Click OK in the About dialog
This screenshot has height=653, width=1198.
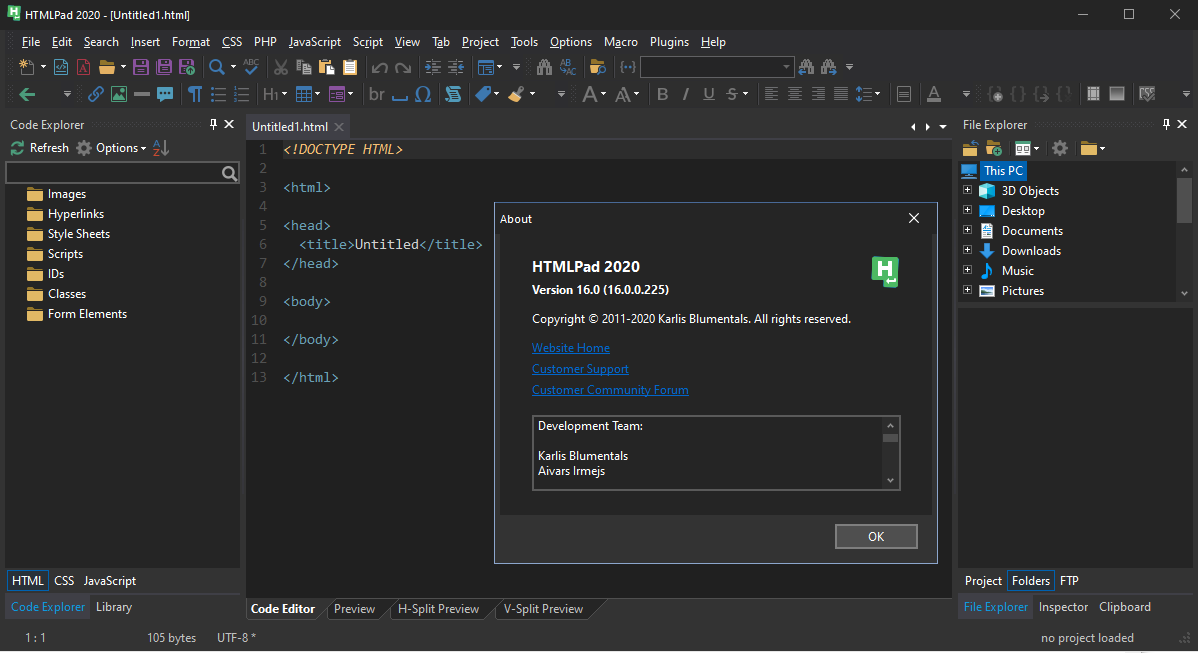coord(876,536)
